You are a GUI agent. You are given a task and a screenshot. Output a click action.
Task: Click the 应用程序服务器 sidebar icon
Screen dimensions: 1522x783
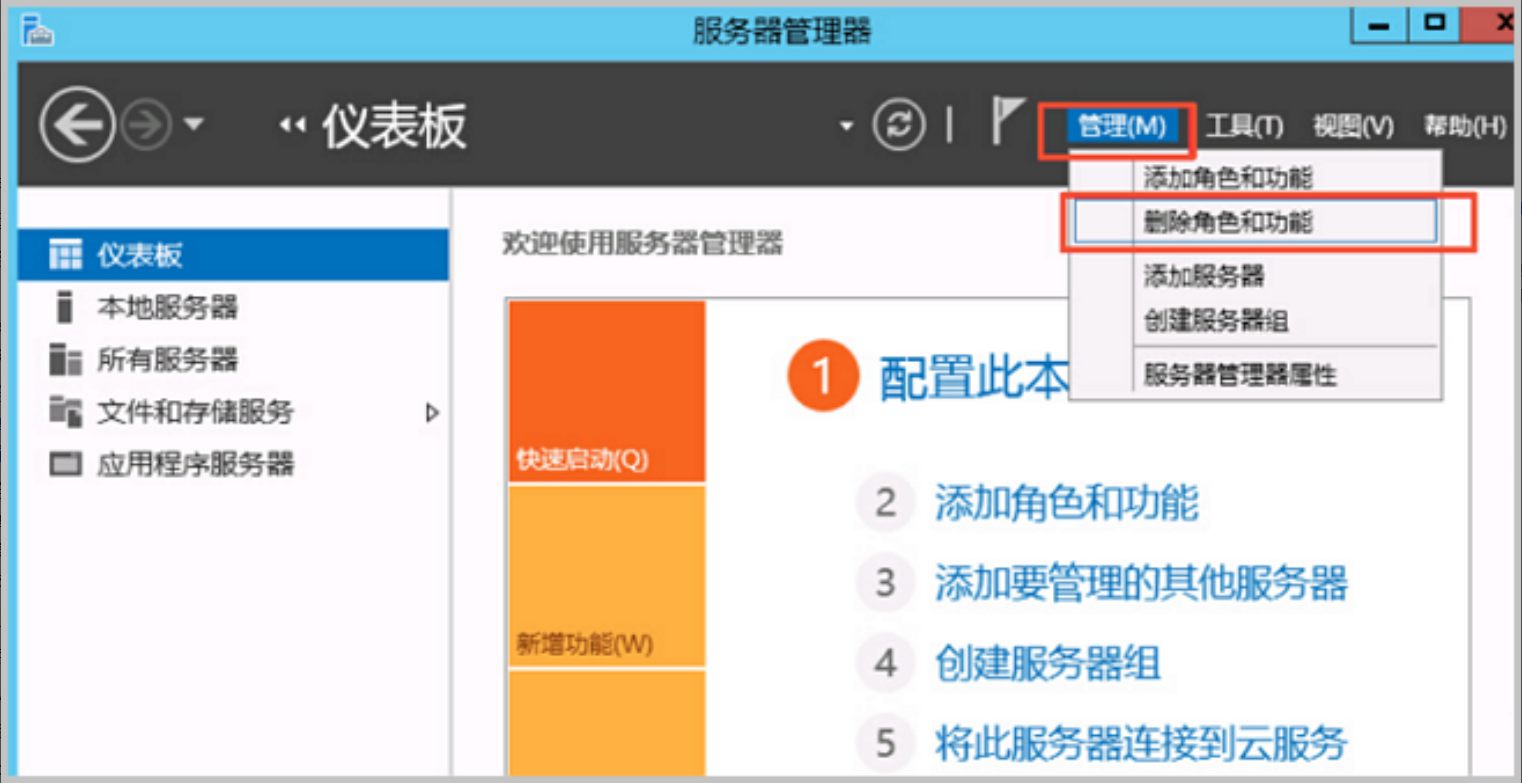click(x=65, y=464)
